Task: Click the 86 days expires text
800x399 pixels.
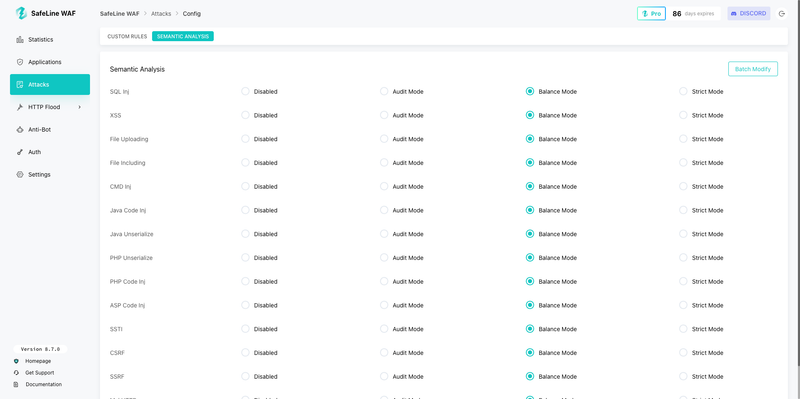Action: point(693,14)
